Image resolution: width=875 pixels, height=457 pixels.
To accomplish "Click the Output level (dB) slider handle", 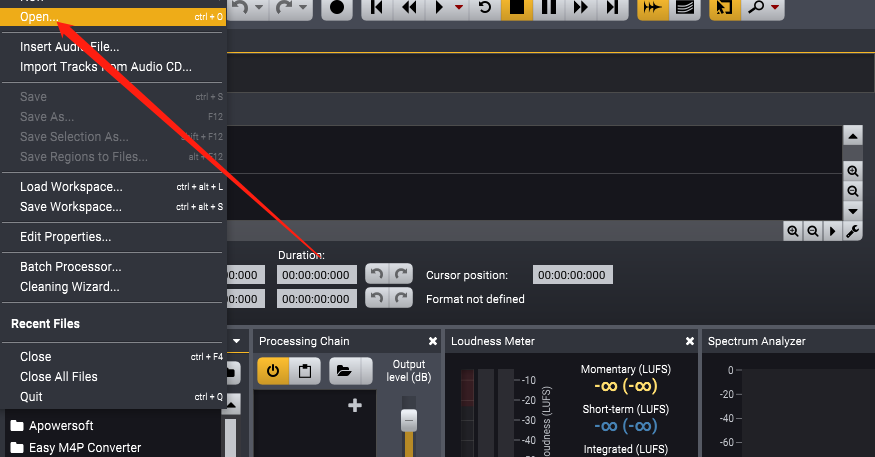I will coord(409,421).
